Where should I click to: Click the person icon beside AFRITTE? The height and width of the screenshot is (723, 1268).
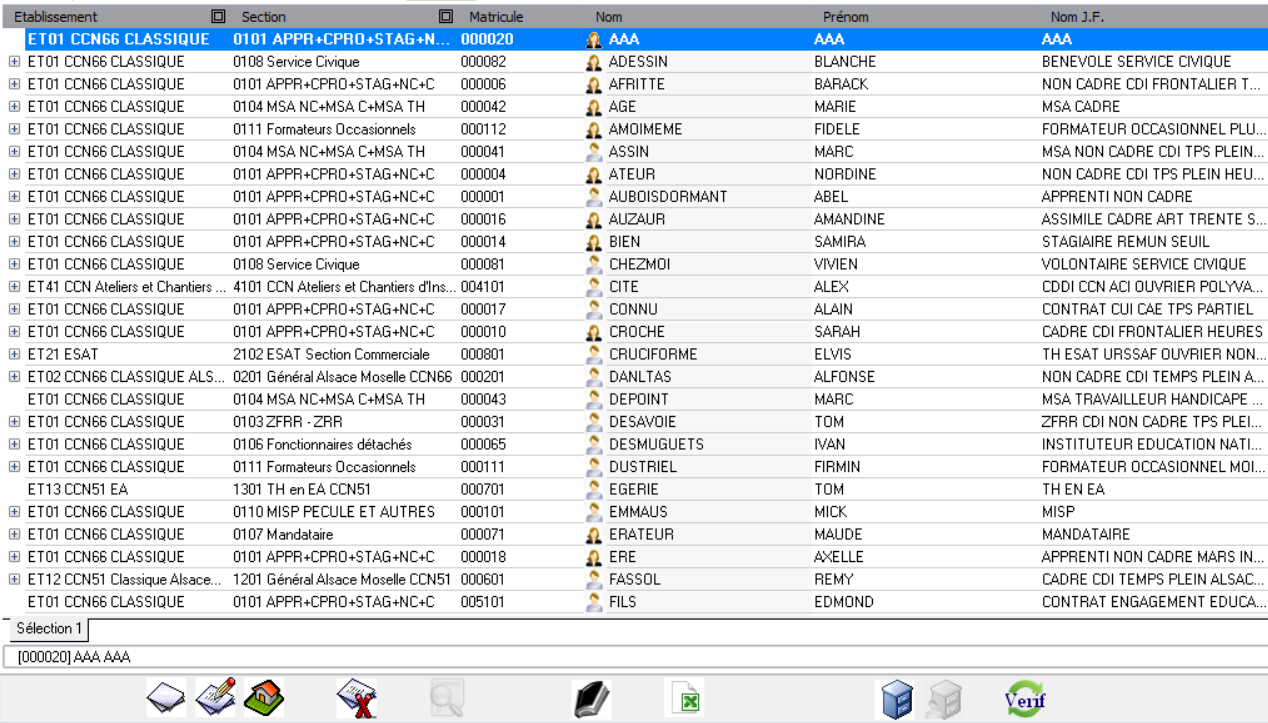(x=594, y=84)
